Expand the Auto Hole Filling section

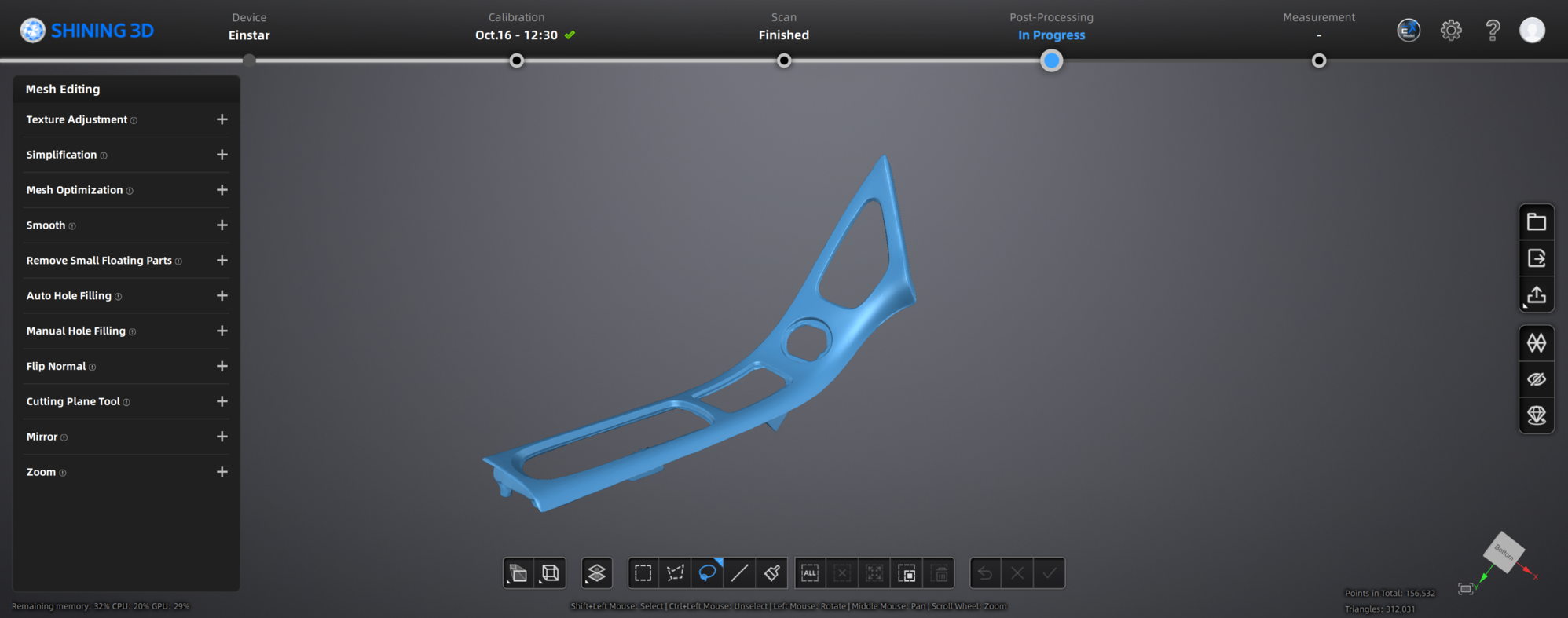[x=222, y=296]
